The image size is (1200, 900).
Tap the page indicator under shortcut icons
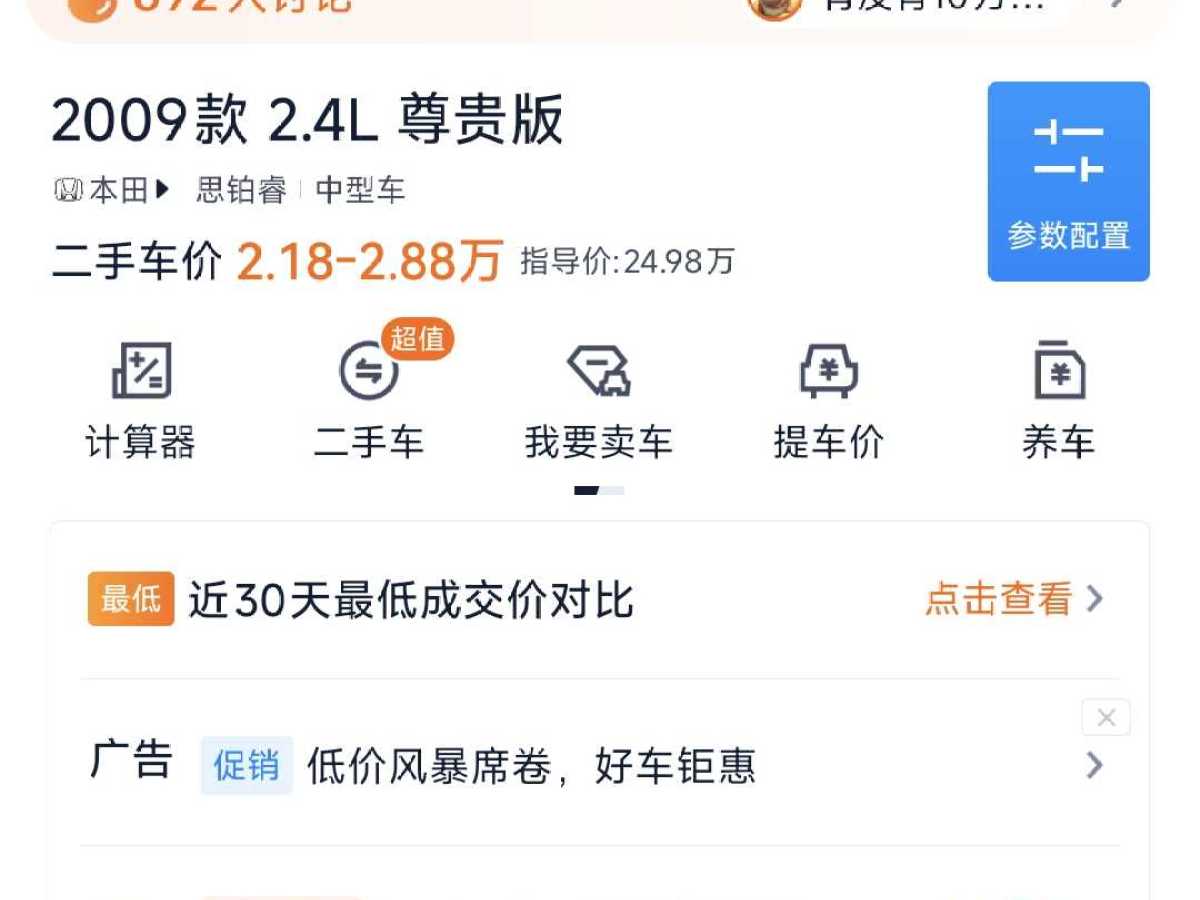(599, 490)
